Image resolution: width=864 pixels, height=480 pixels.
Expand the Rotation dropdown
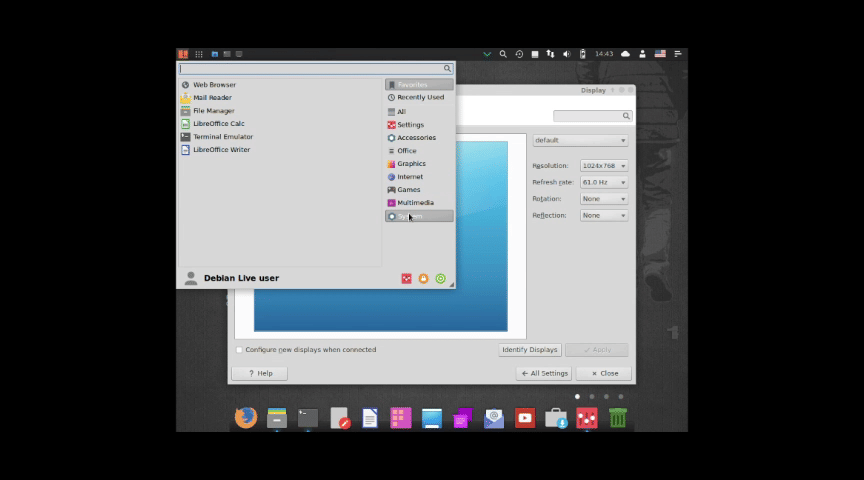tap(604, 199)
